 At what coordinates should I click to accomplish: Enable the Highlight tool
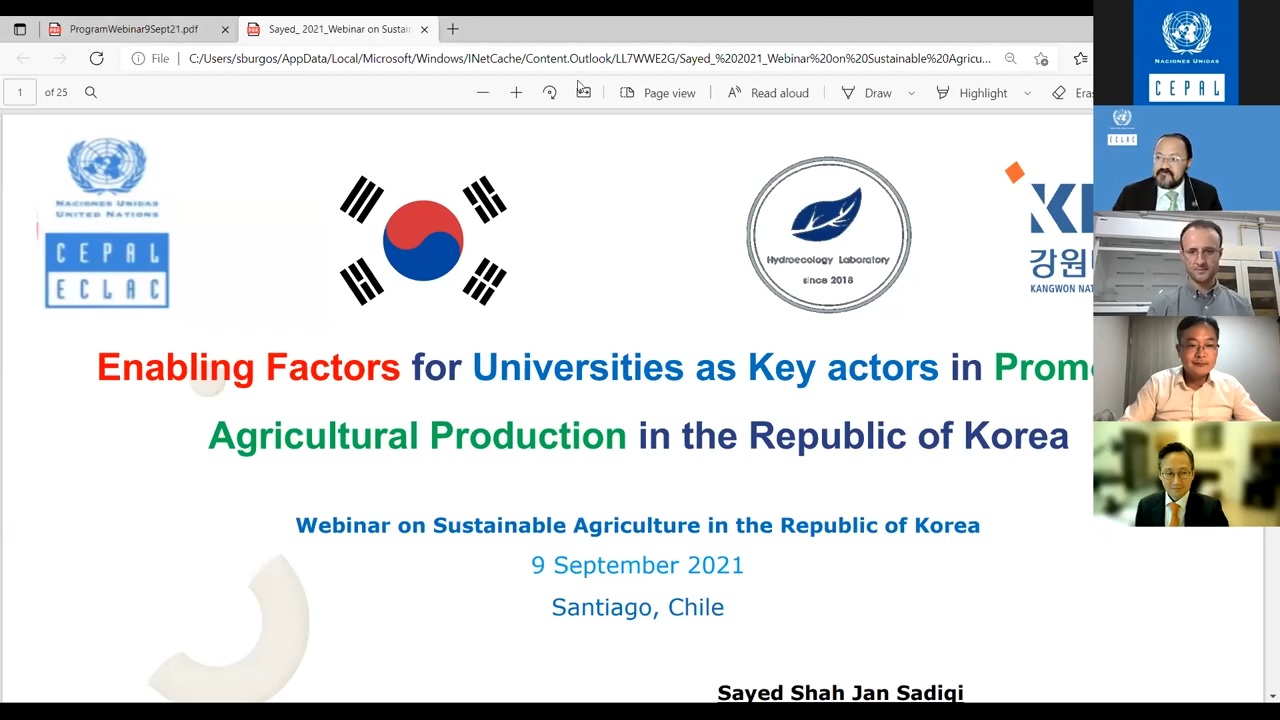tap(972, 93)
